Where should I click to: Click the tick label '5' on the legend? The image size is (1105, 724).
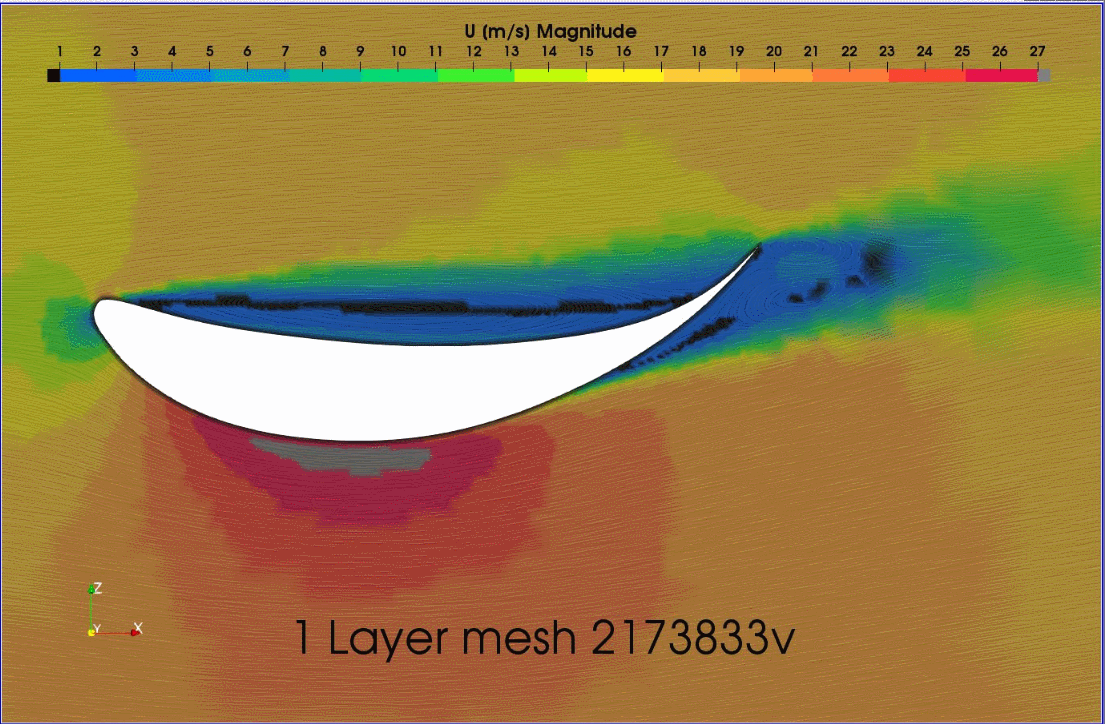point(210,51)
